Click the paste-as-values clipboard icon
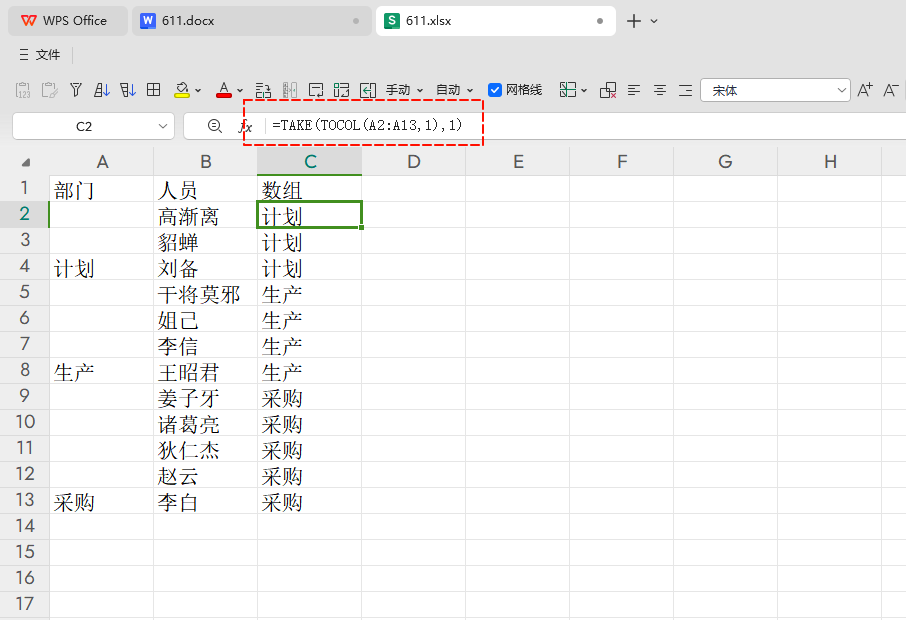Screen dimensions: 906x620 click(x=23, y=90)
